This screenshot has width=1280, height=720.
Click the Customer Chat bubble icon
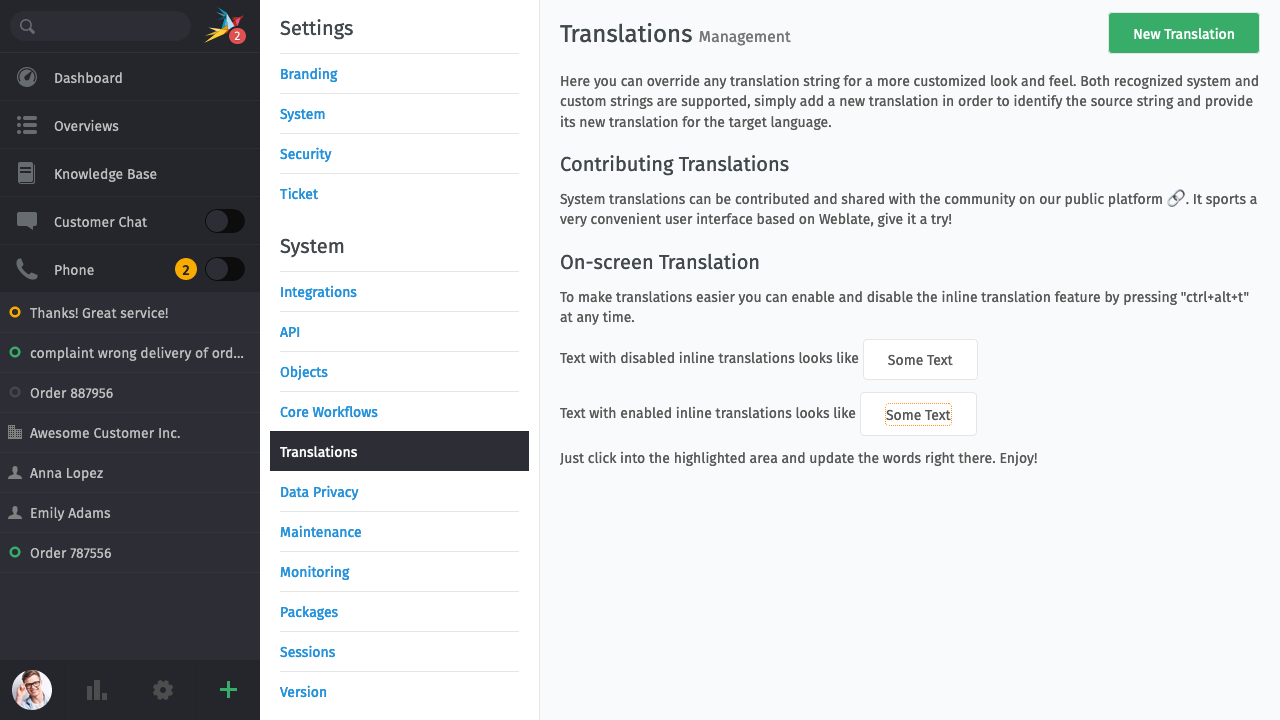pos(27,221)
